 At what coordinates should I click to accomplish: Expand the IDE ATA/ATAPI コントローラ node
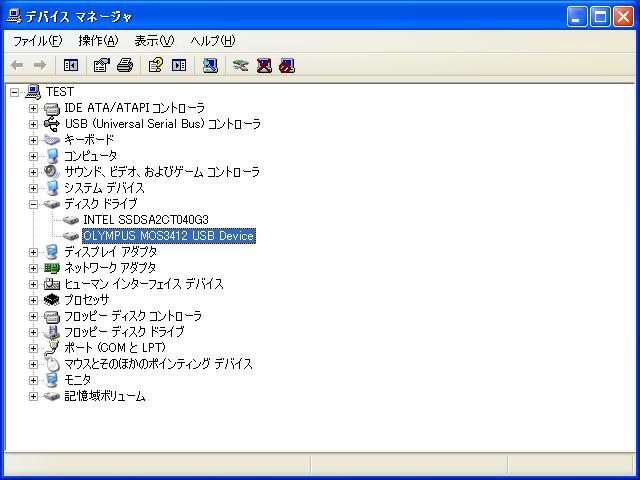pyautogui.click(x=33, y=108)
